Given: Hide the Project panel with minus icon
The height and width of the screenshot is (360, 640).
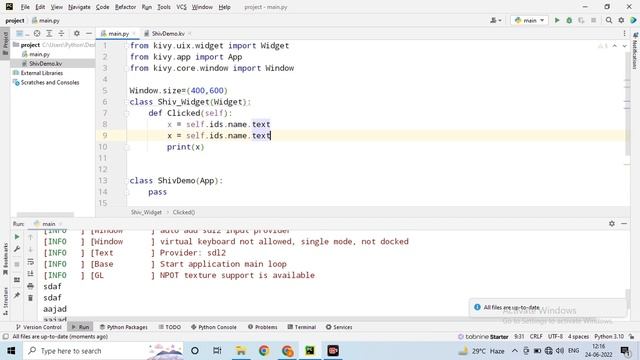Looking at the screenshot, I should coord(89,33).
